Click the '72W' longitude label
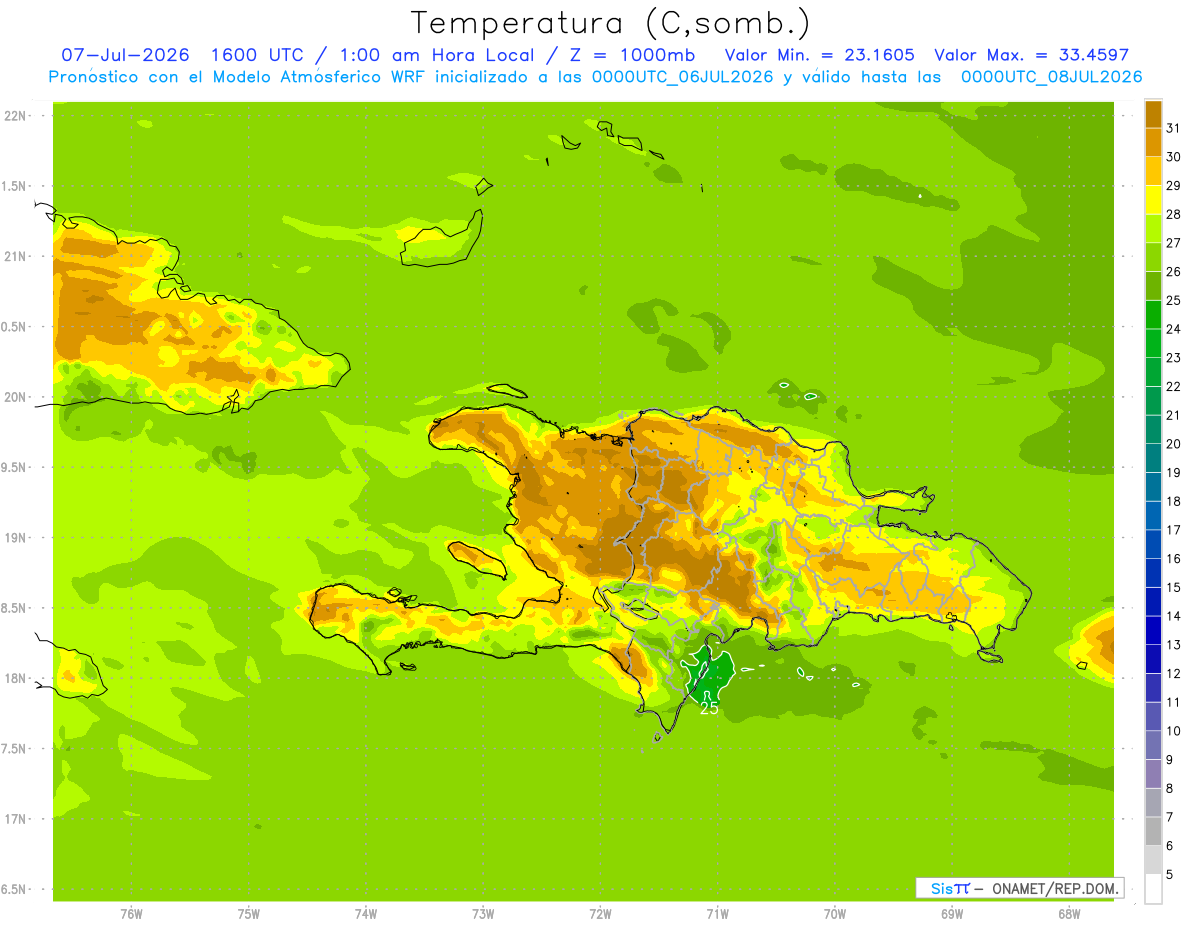The width and height of the screenshot is (1200, 927). coord(600,914)
